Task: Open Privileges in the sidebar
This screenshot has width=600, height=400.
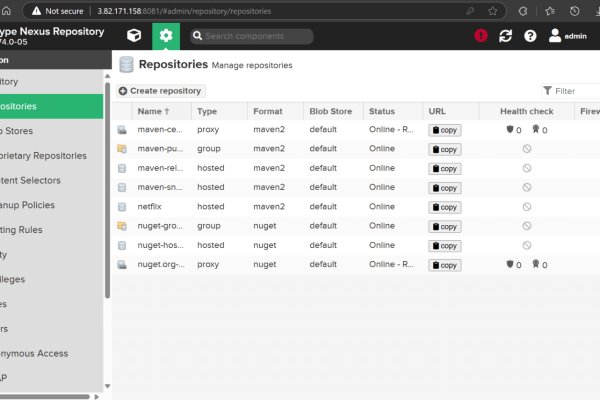Action: [x=51, y=279]
